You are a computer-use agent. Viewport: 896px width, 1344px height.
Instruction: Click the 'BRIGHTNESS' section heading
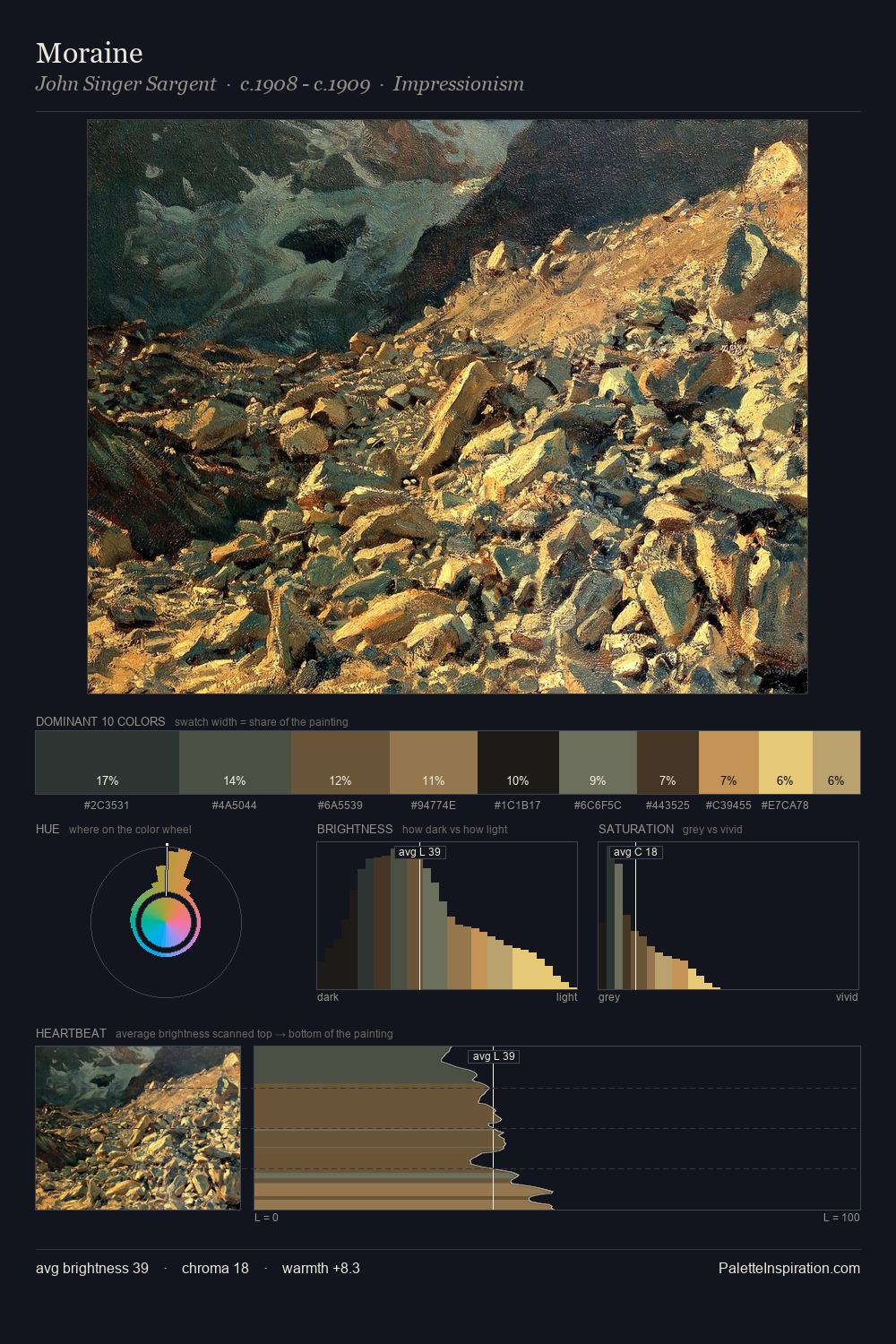coord(355,829)
